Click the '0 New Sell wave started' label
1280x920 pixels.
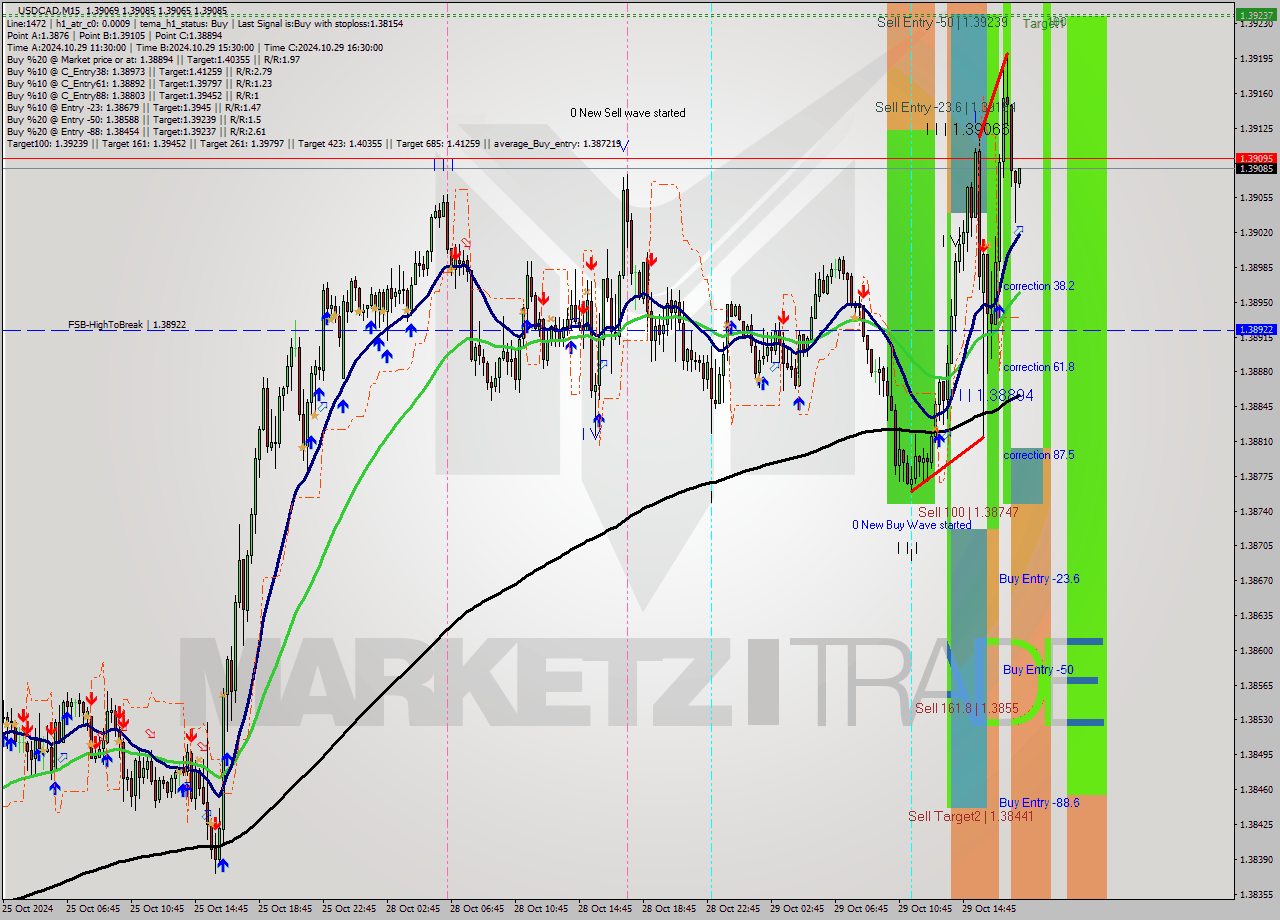tap(628, 113)
